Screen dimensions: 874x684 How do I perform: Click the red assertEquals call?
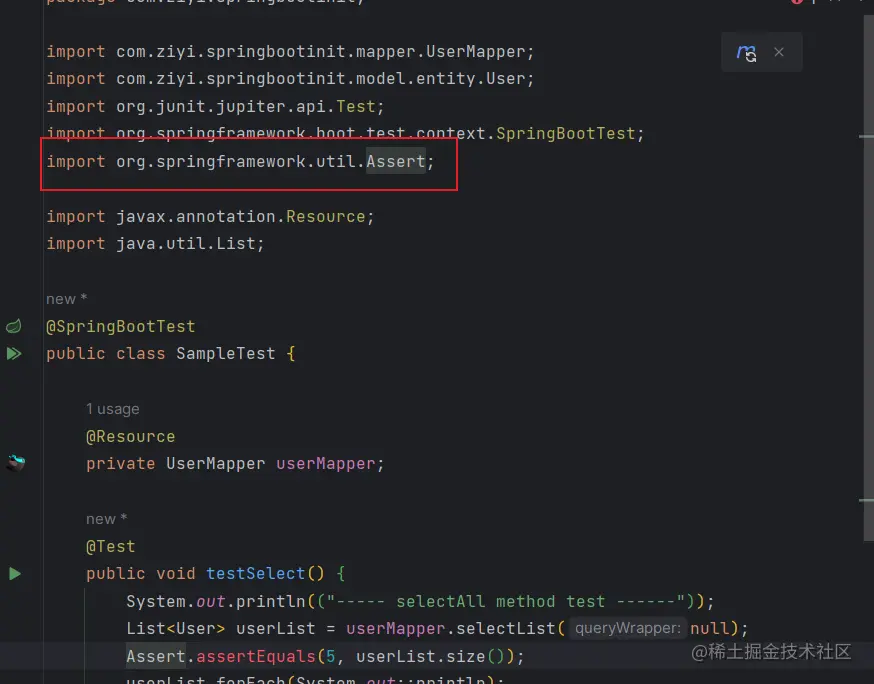click(x=256, y=656)
